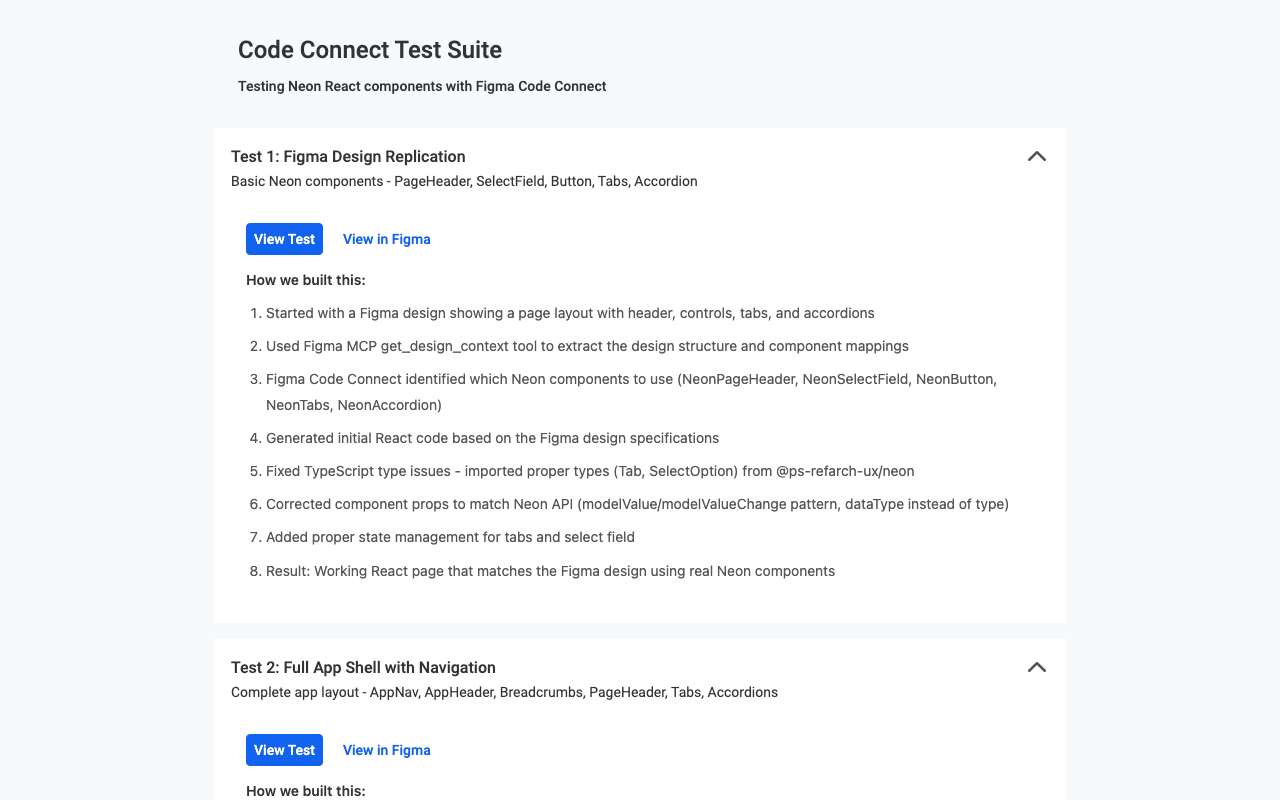Open the View in Figma link for Test 1
The height and width of the screenshot is (800, 1280).
(386, 239)
